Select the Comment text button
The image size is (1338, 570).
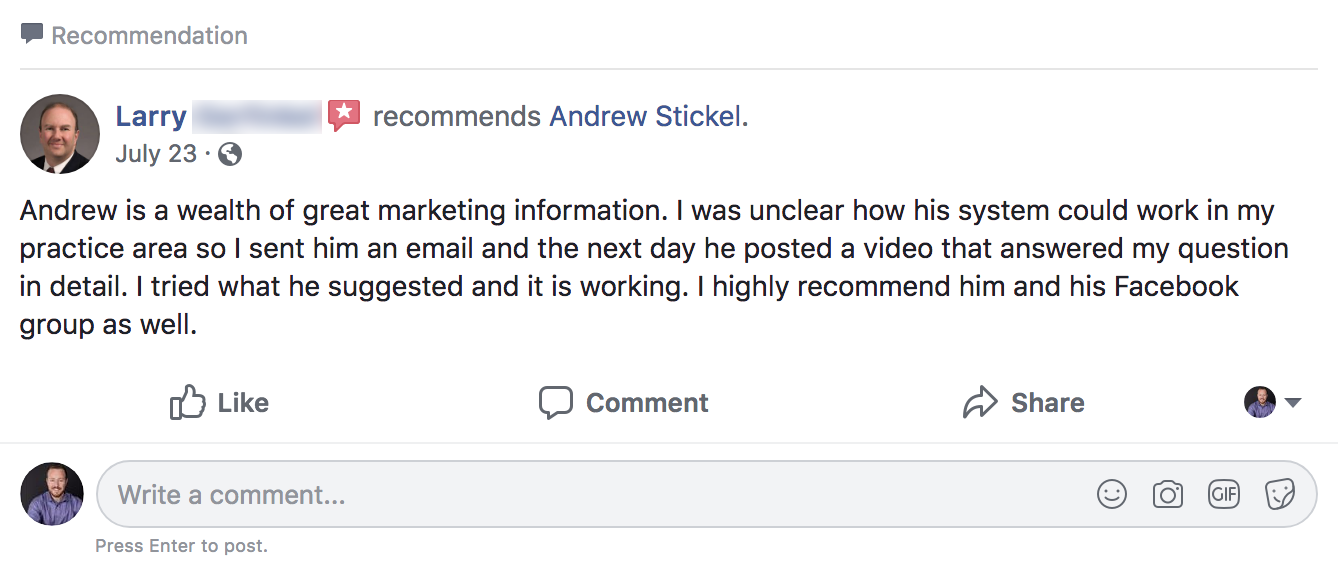tap(647, 403)
